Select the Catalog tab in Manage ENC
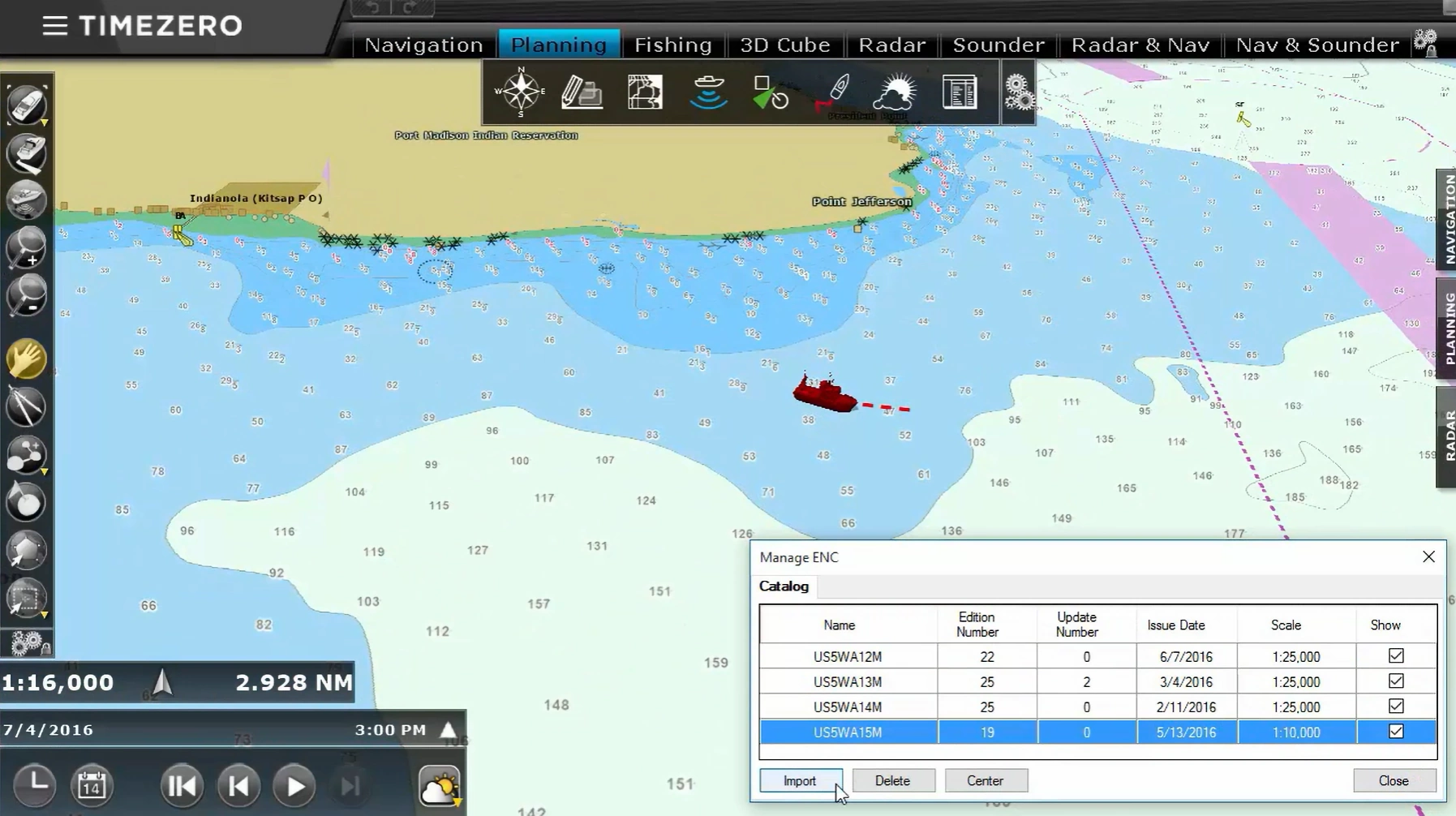The image size is (1456, 816). (x=784, y=586)
